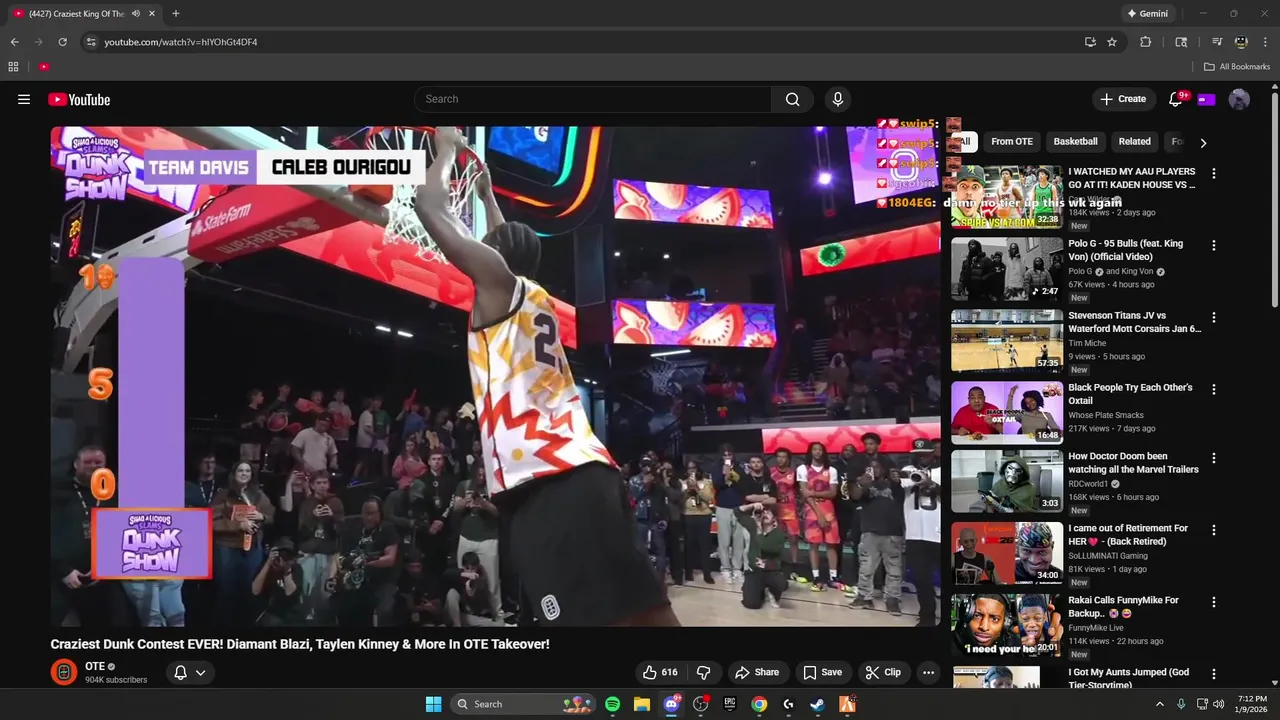
Task: Open the Gemini button in Chrome
Action: click(1148, 14)
